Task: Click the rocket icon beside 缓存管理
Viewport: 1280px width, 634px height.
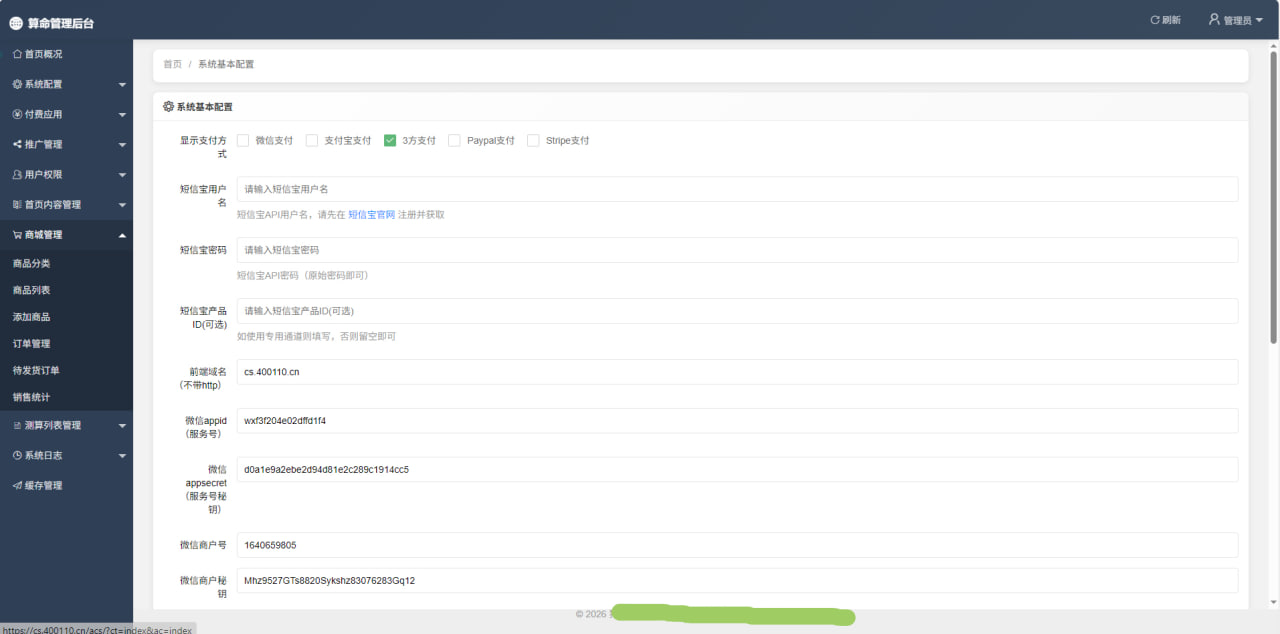Action: (x=17, y=485)
